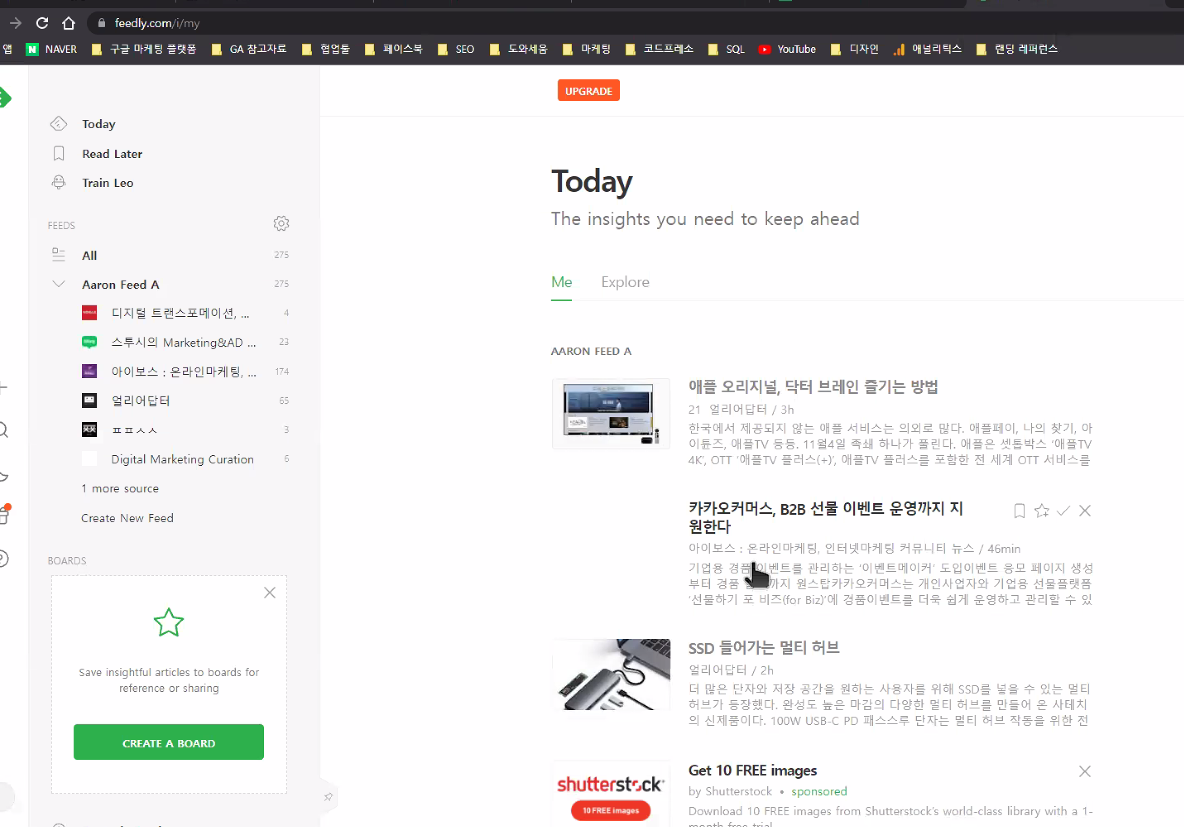The height and width of the screenshot is (827, 1184).
Task: Switch to the Me tab
Action: tap(561, 282)
